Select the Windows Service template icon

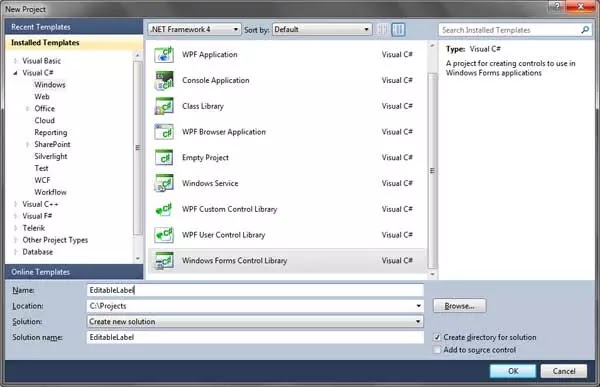click(164, 183)
